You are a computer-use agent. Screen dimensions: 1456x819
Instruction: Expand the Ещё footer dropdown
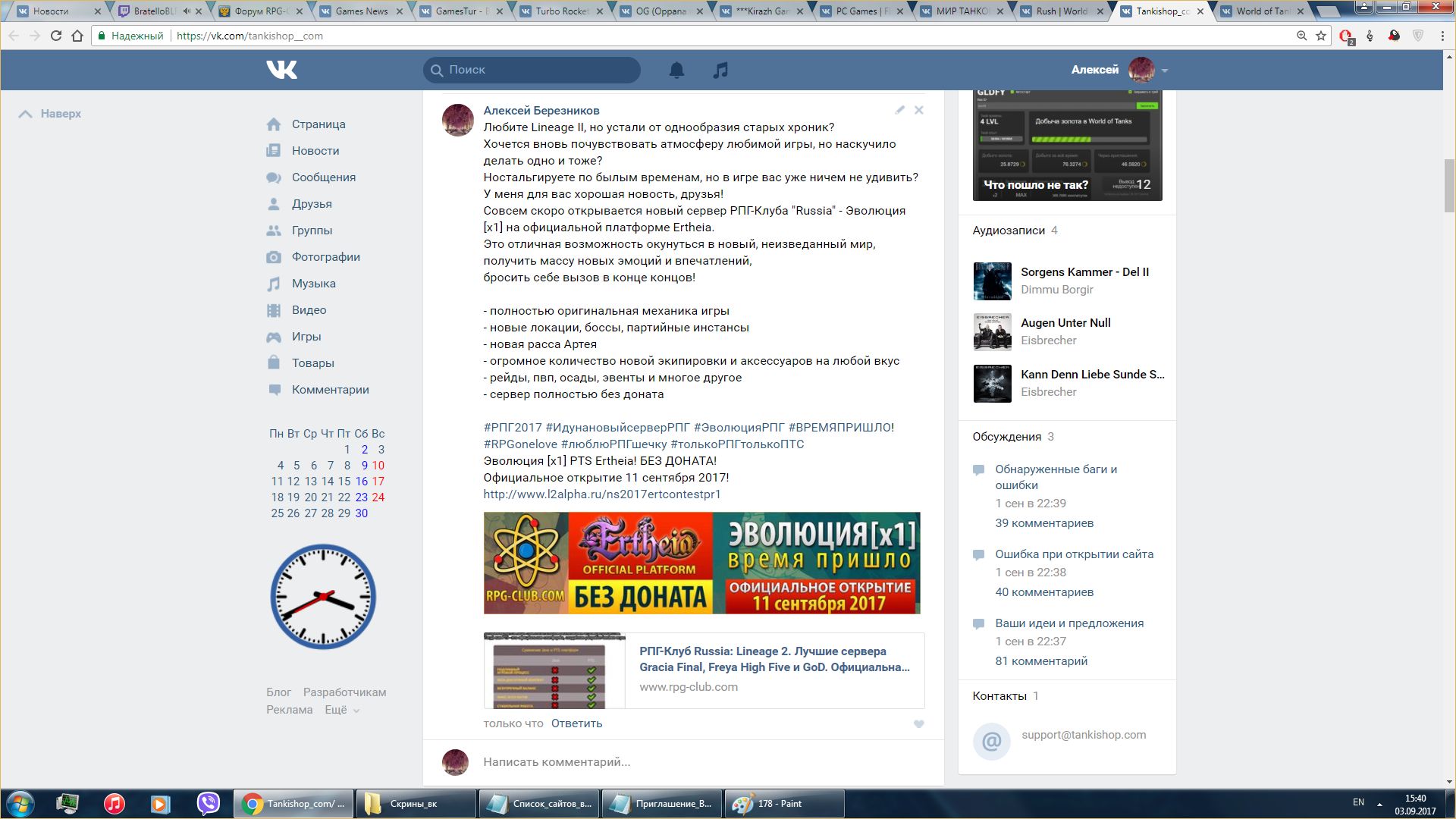pos(342,710)
